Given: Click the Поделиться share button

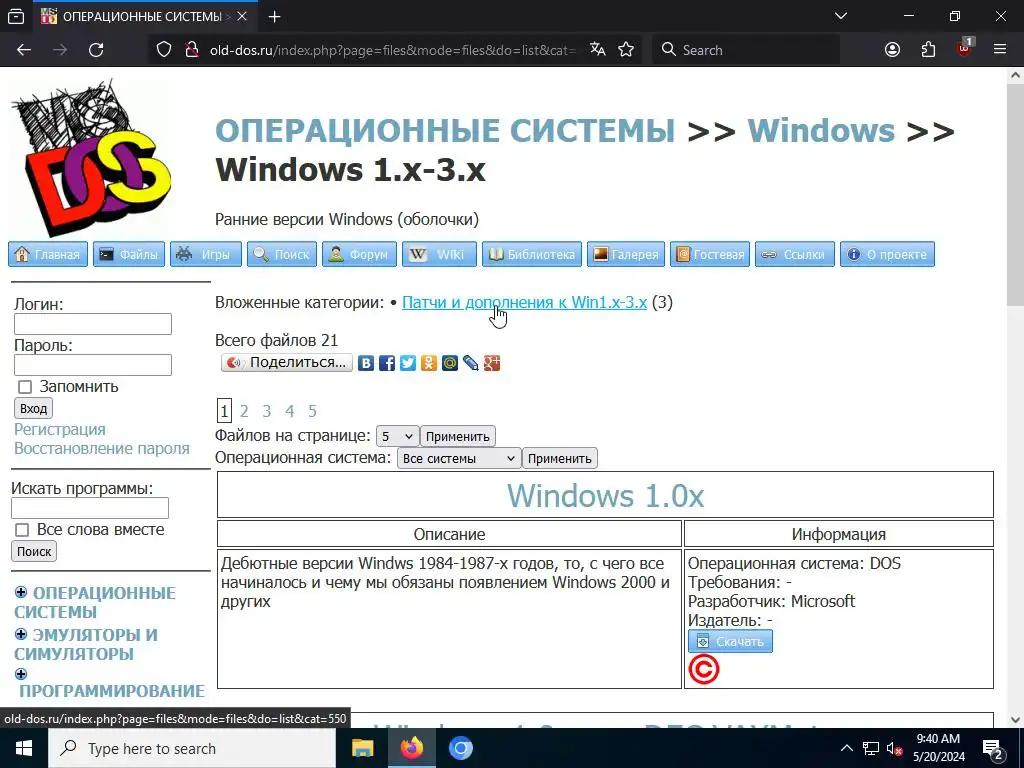Looking at the screenshot, I should (x=287, y=362).
